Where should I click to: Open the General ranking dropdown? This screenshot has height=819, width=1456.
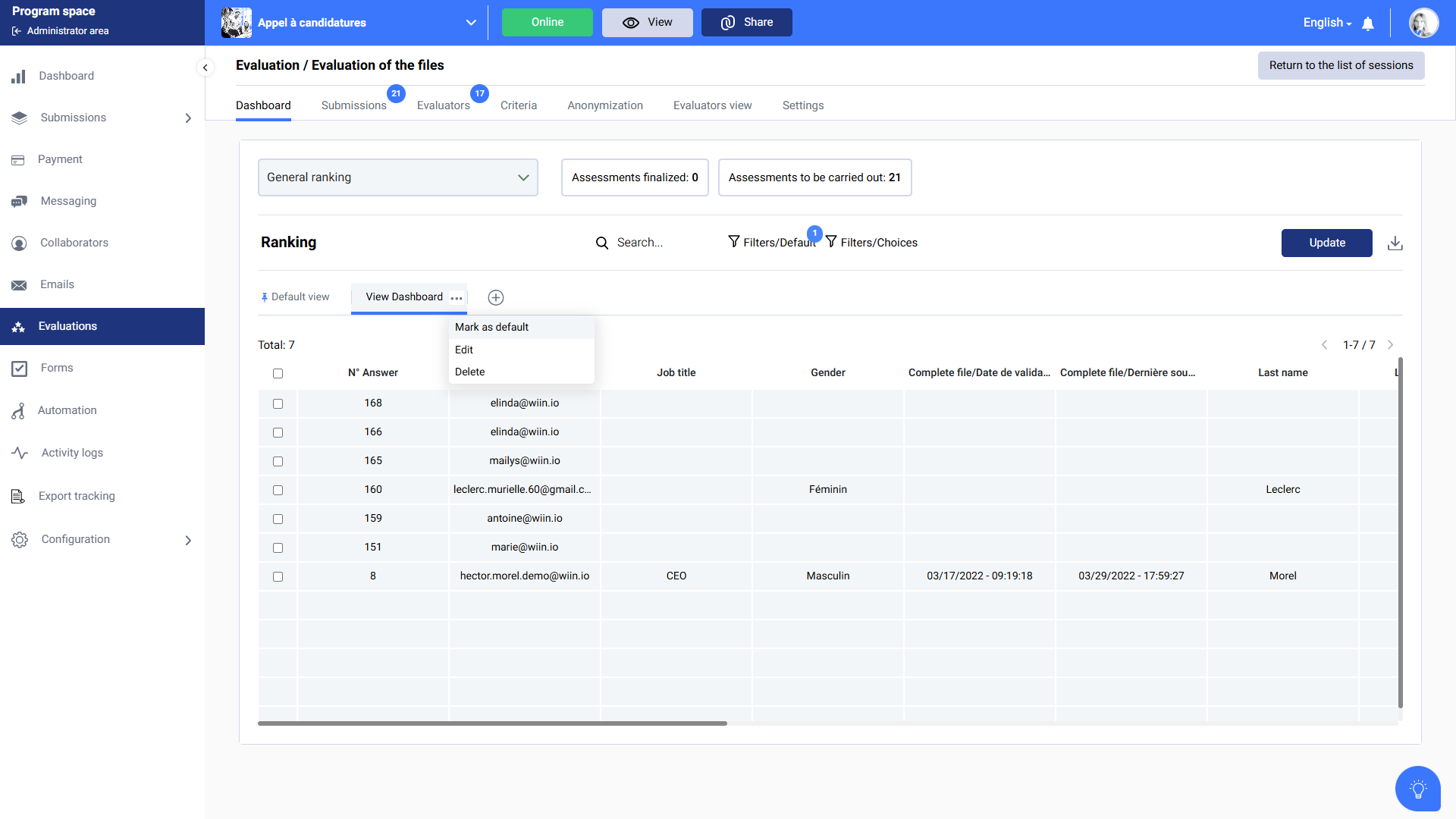click(397, 177)
